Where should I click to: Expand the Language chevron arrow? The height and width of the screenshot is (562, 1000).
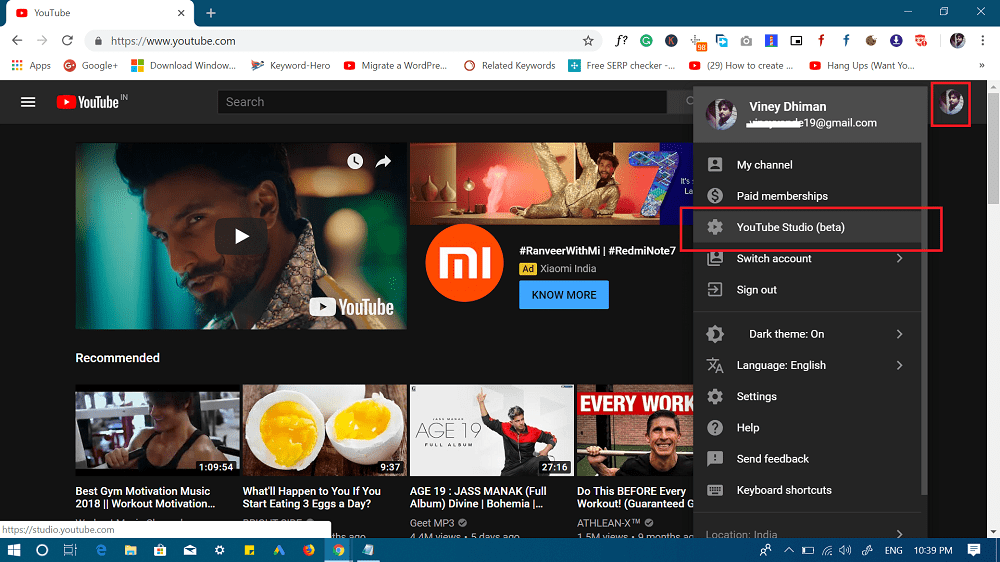[899, 365]
